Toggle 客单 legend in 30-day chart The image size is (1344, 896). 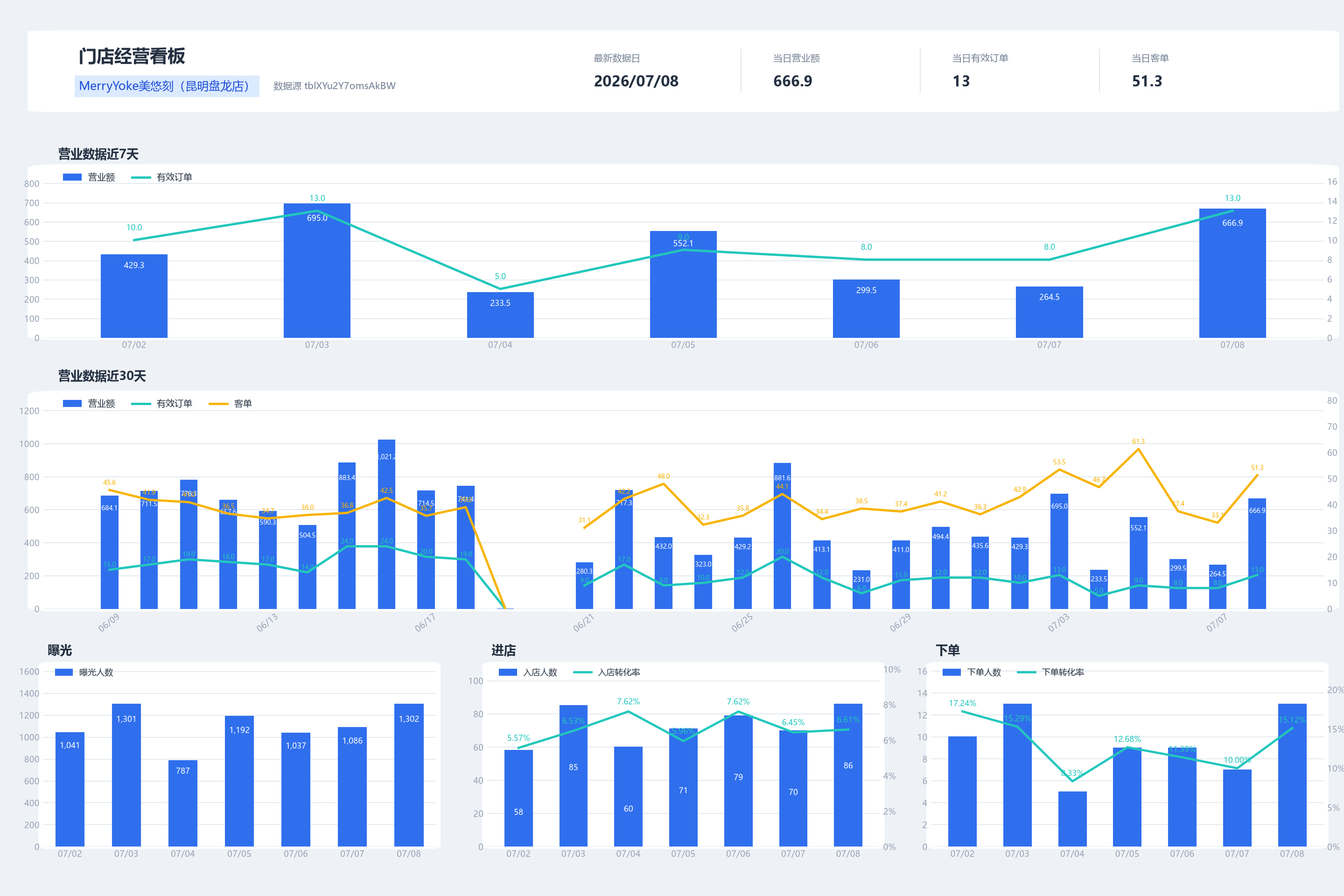(230, 403)
